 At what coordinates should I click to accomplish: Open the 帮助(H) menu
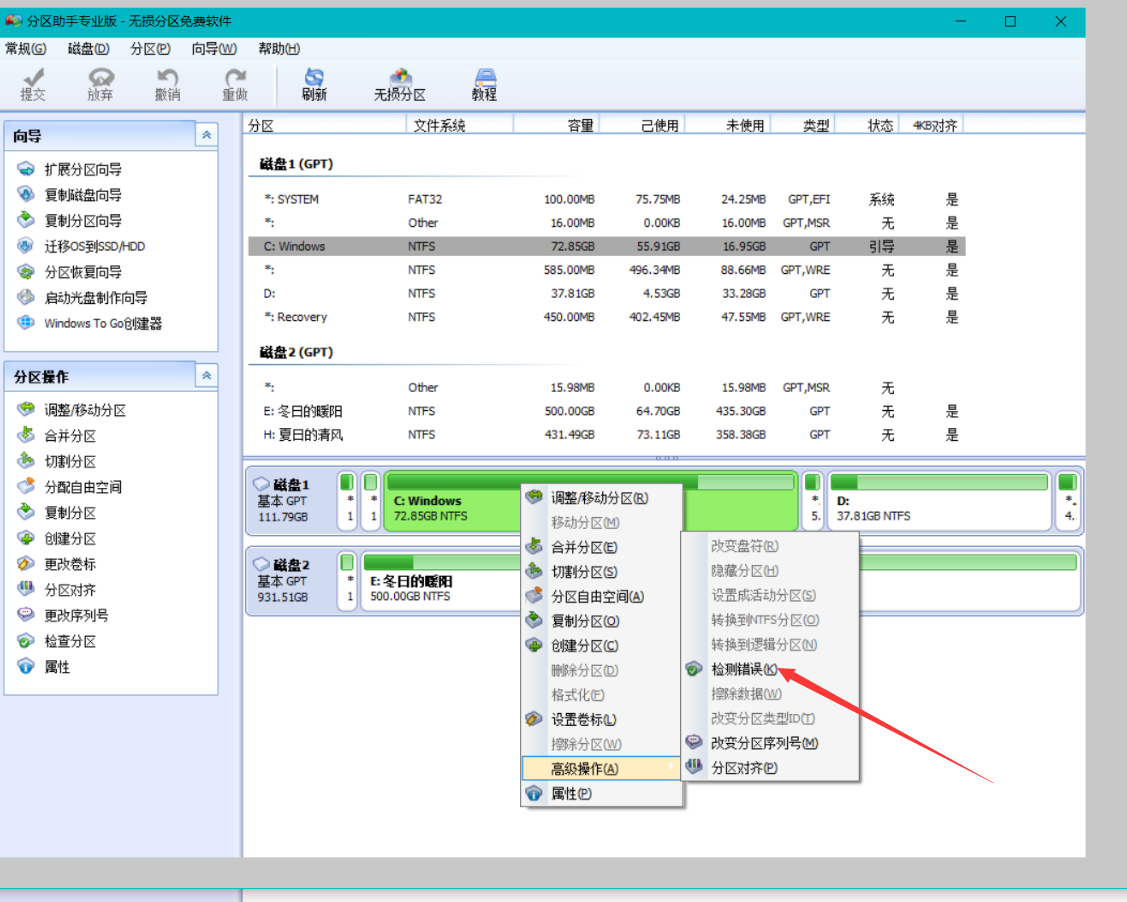[277, 48]
